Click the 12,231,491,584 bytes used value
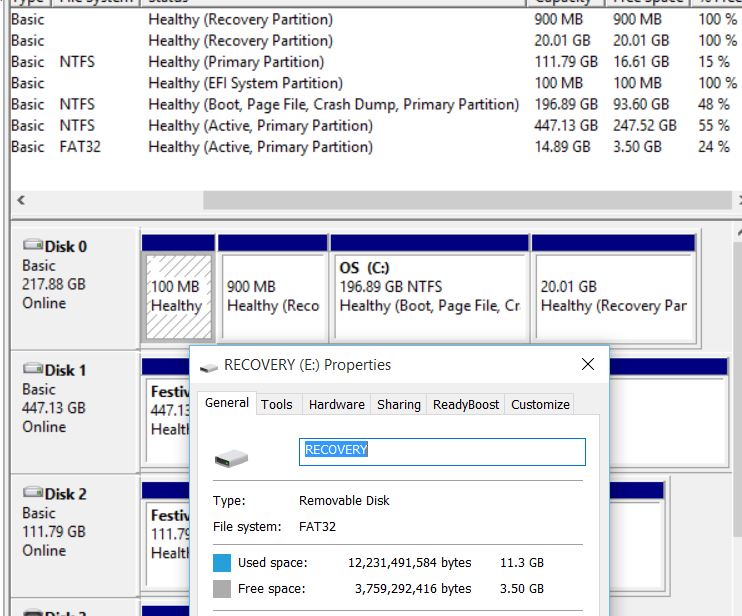Screen dimensions: 742x616 [x=409, y=563]
